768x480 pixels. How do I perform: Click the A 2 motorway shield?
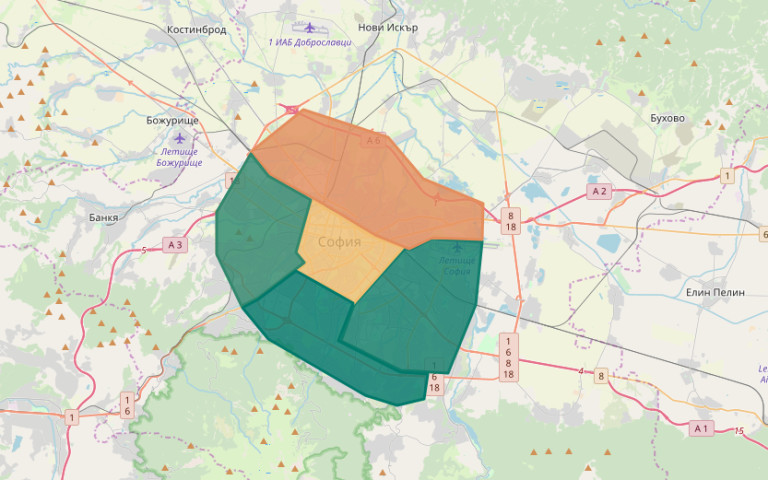click(x=599, y=191)
